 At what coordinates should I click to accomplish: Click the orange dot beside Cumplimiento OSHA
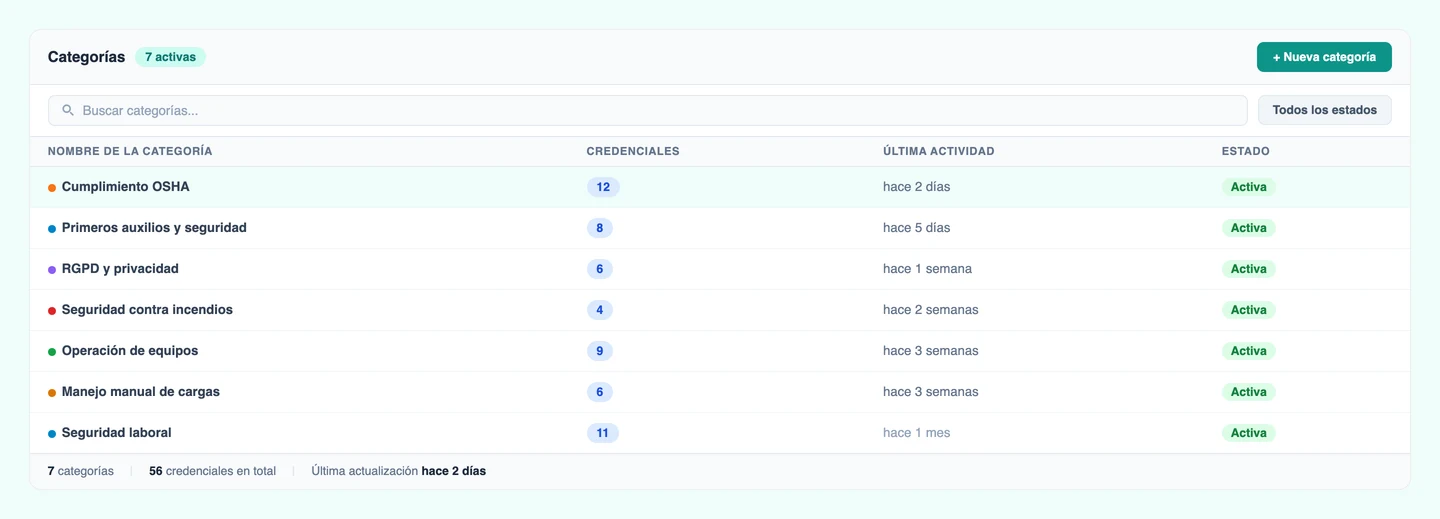pos(52,188)
